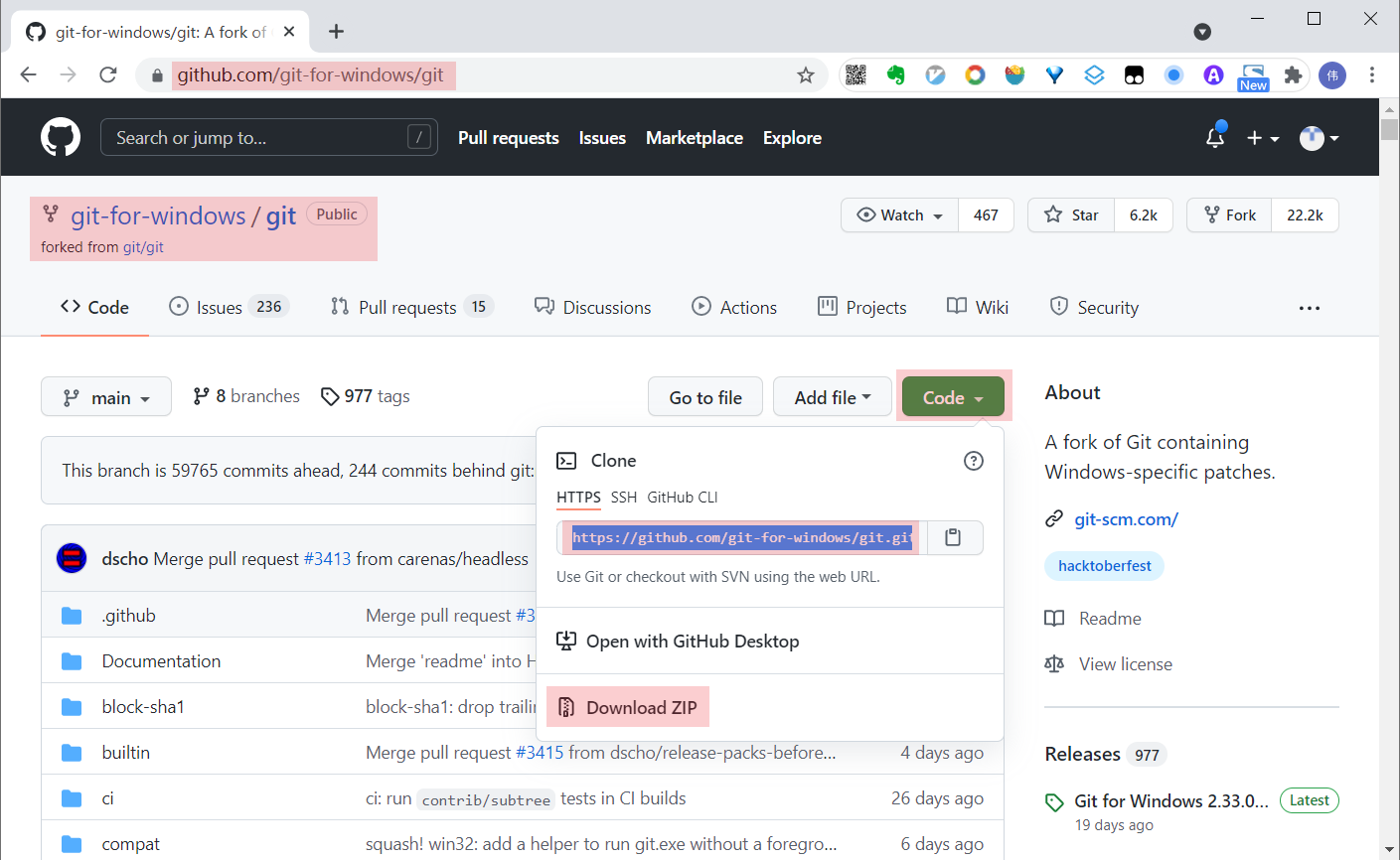The height and width of the screenshot is (860, 1400).
Task: Click Explore in top navigation
Action: (792, 138)
